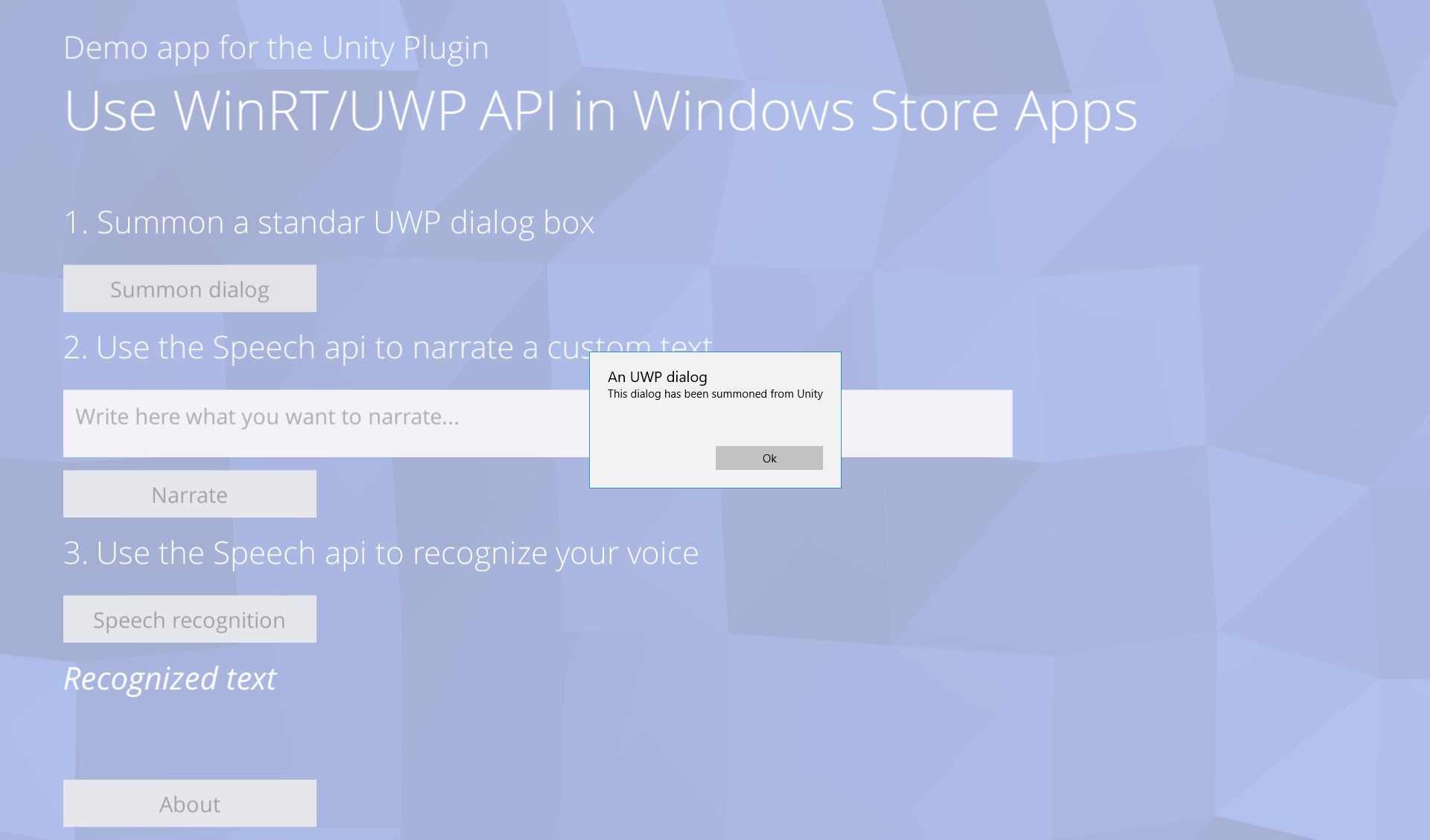The height and width of the screenshot is (840, 1430).
Task: Click the 'An UWP dialog' title text
Action: (x=657, y=378)
